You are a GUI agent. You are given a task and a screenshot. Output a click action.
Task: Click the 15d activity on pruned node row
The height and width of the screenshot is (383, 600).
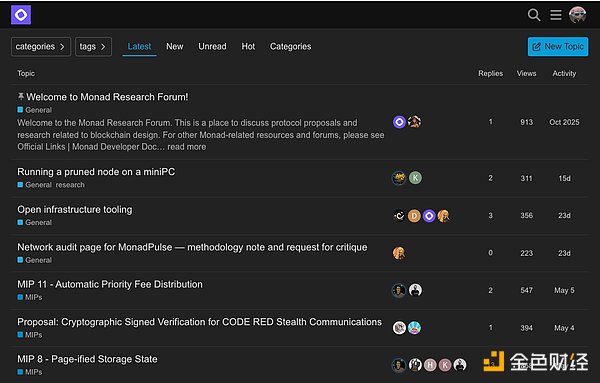[x=564, y=178]
